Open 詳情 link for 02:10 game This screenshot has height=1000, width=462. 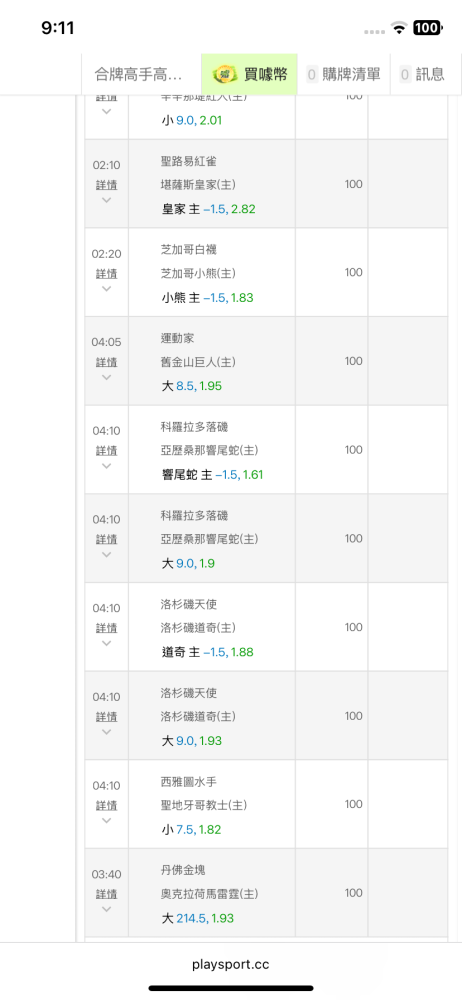pos(107,185)
